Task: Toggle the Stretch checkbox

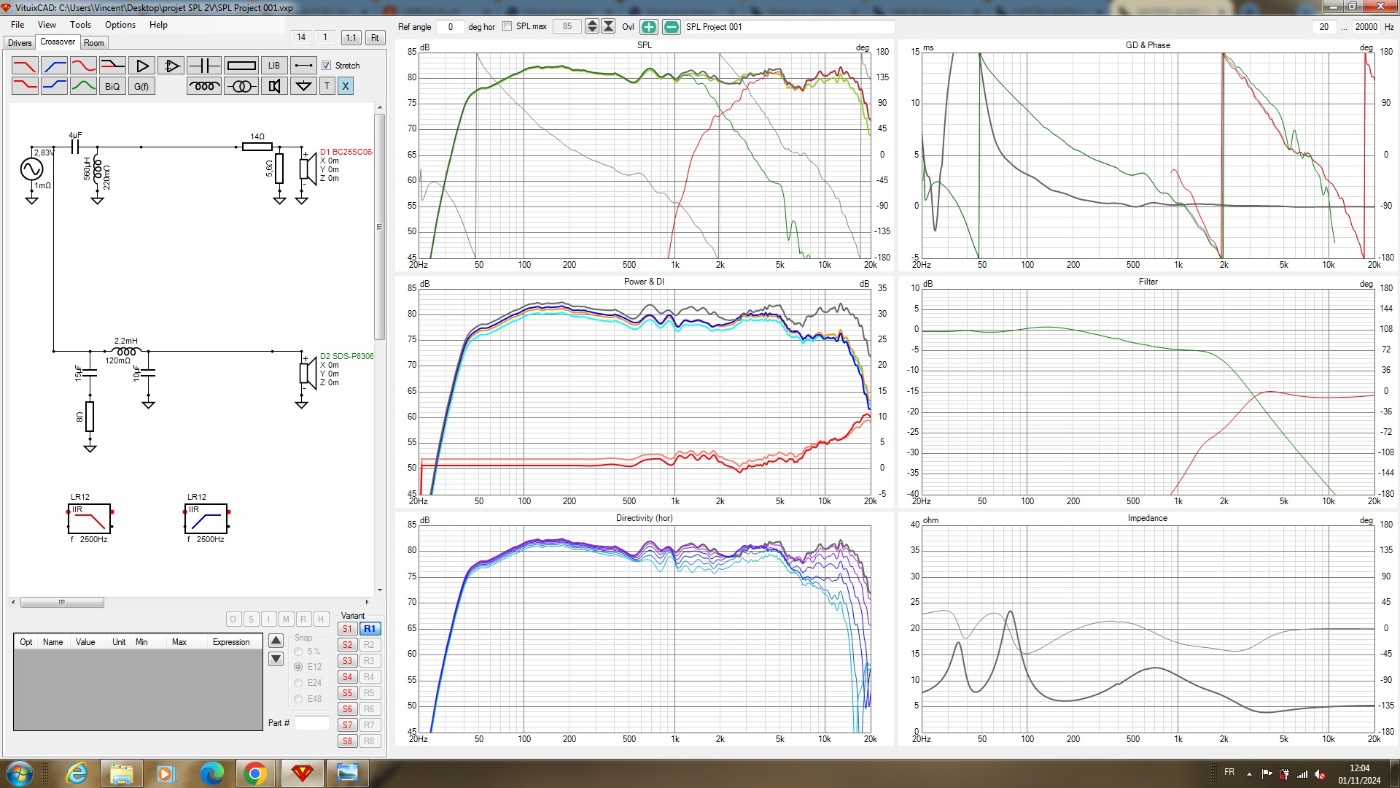Action: pos(326,66)
